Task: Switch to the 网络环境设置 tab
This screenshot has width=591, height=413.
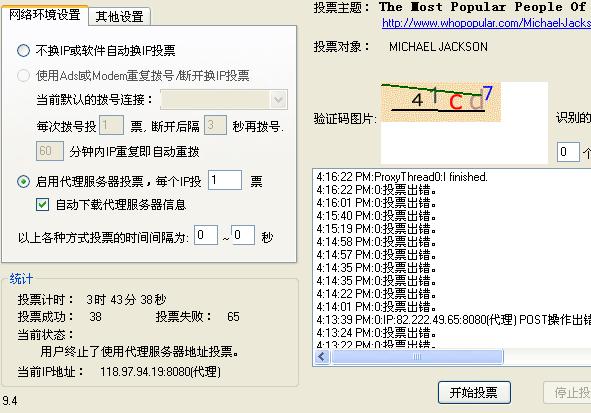Action: [x=44, y=15]
